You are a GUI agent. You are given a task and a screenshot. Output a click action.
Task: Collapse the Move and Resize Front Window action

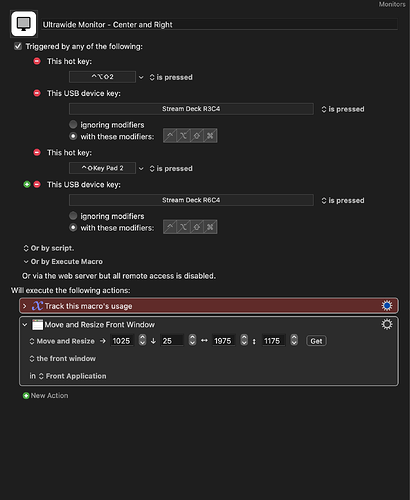(x=25, y=324)
